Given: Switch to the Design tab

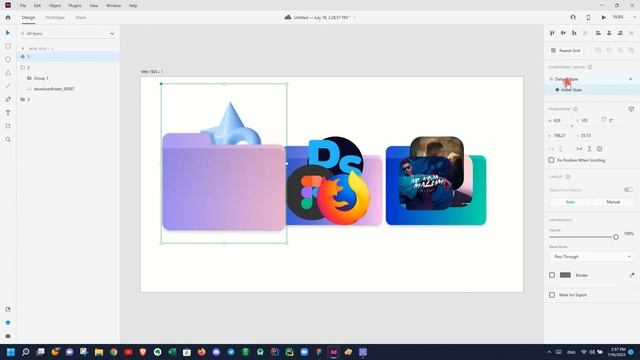Looking at the screenshot, I should tap(29, 18).
